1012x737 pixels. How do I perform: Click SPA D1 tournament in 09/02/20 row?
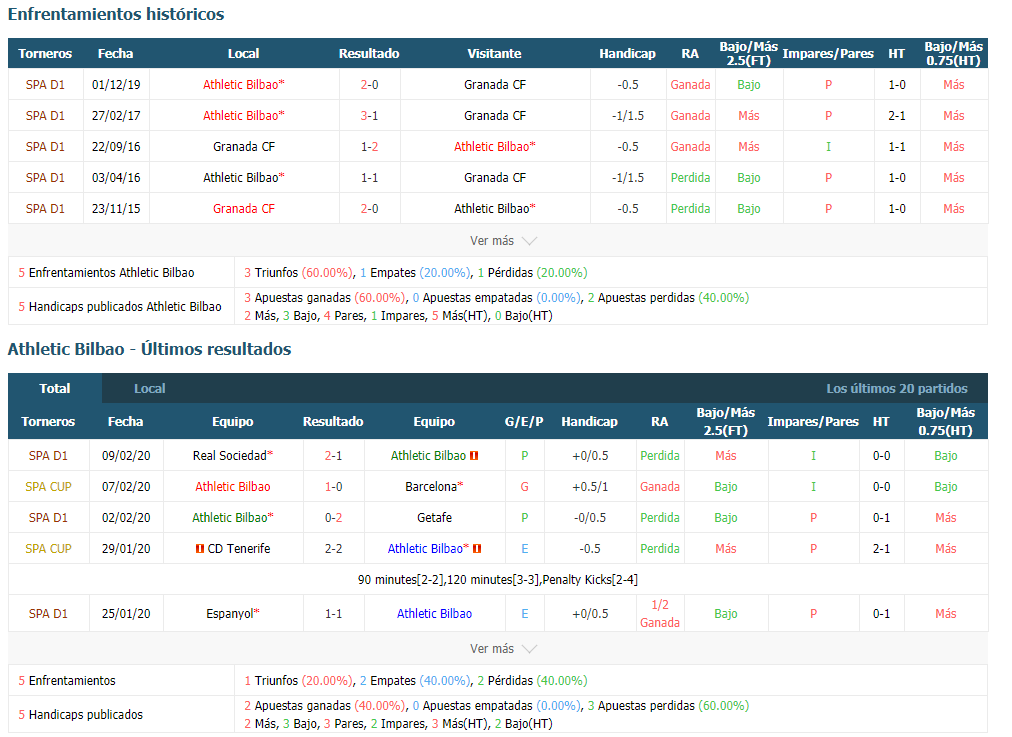pyautogui.click(x=48, y=456)
